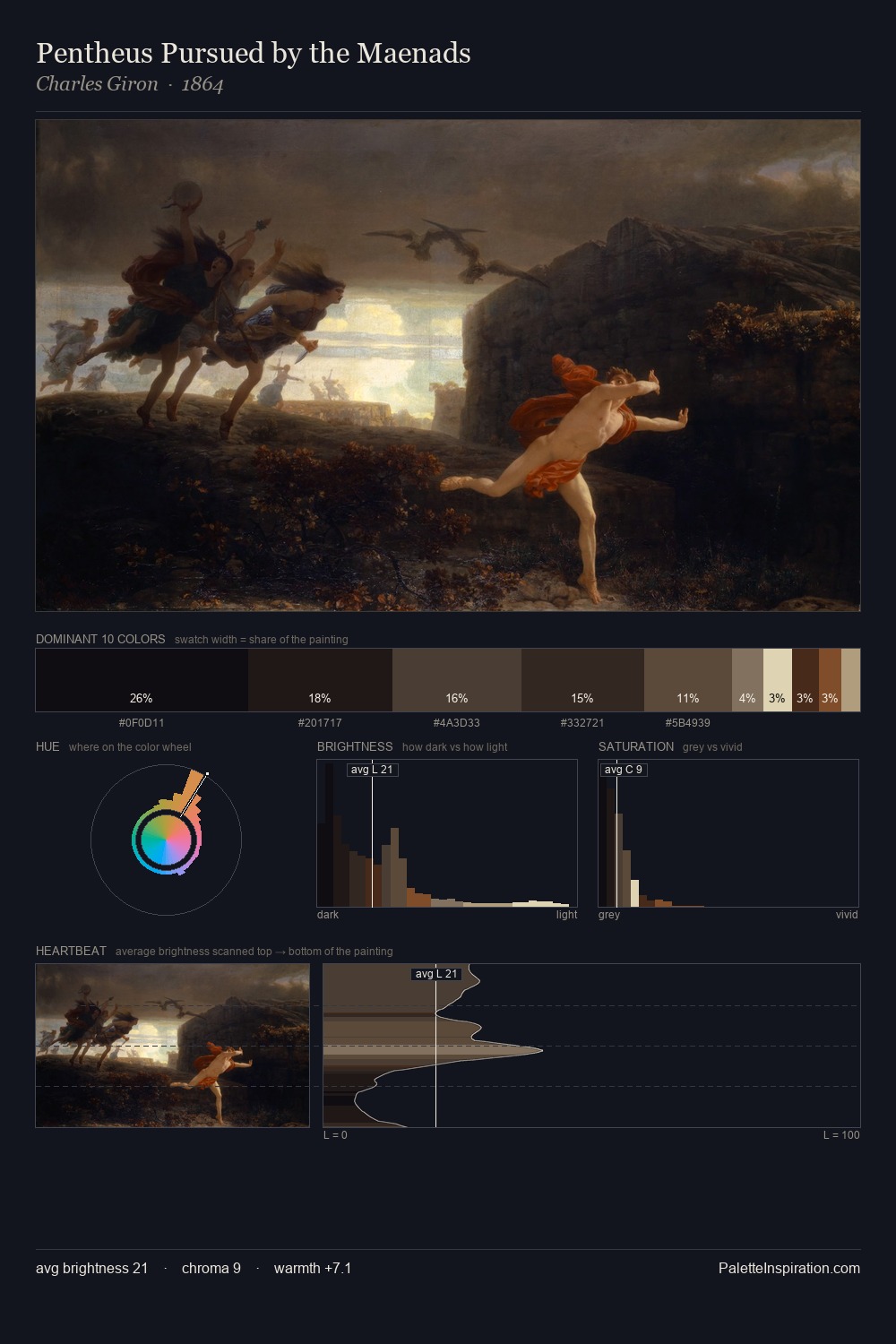The image size is (896, 1344).
Task: Click the DOMINANT 10 COLORS heading
Action: pyautogui.click(x=100, y=639)
